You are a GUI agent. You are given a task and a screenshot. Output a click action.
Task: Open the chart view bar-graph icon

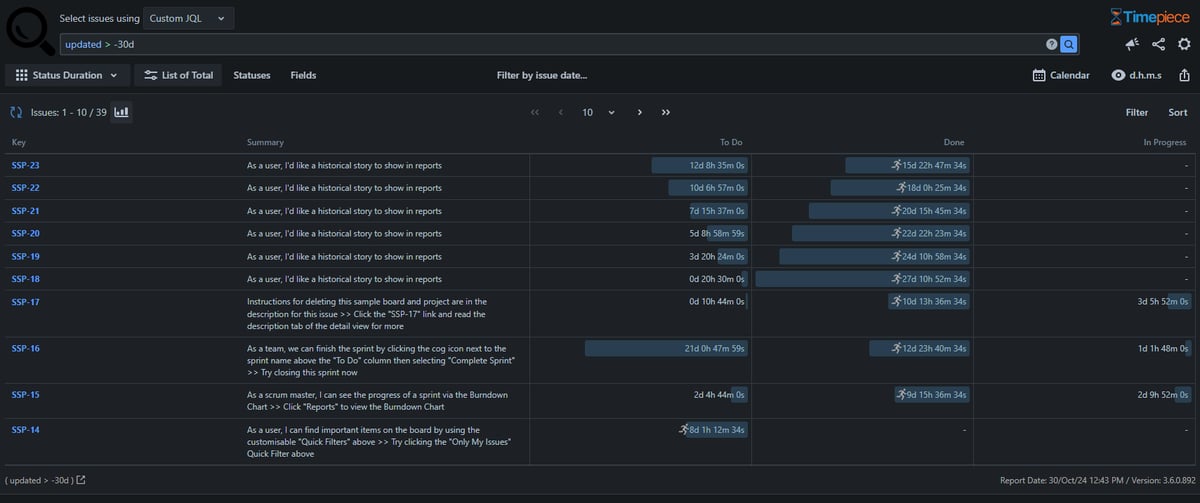[x=121, y=113]
